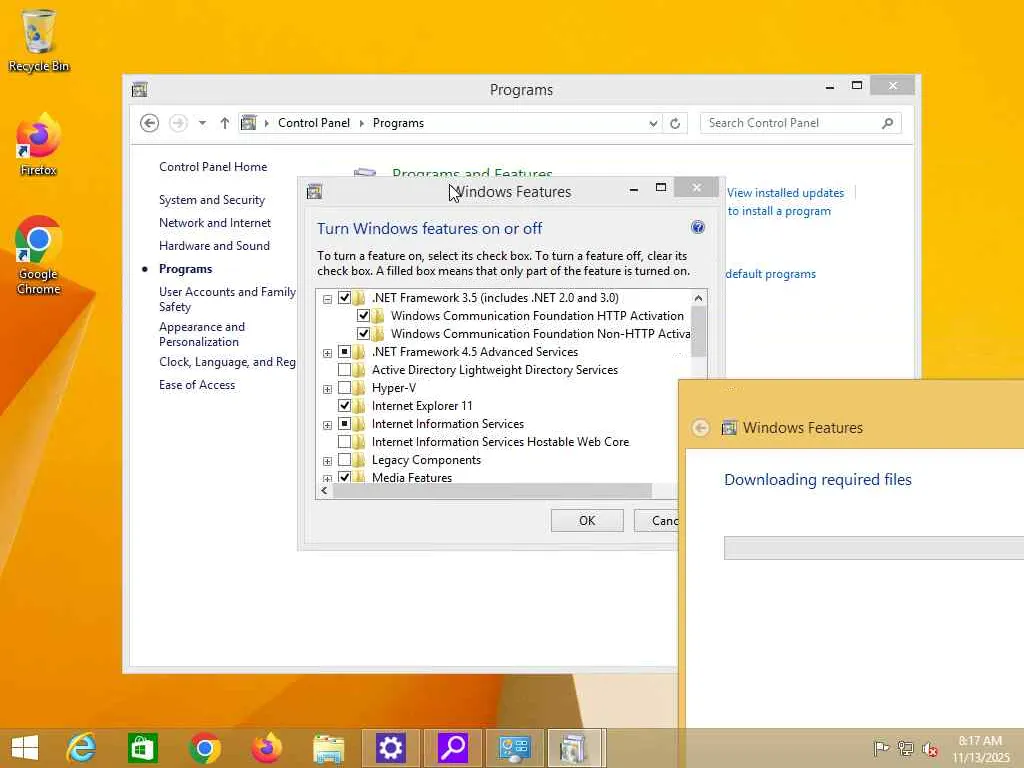Open User Accounts and Family Safety

pos(227,299)
